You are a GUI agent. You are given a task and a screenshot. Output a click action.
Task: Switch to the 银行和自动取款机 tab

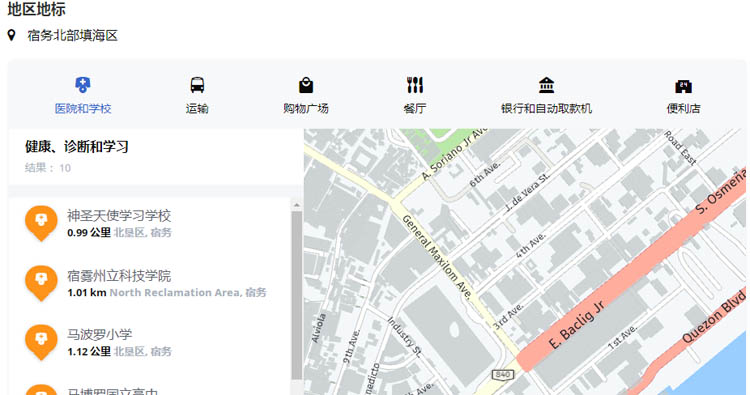(546, 109)
